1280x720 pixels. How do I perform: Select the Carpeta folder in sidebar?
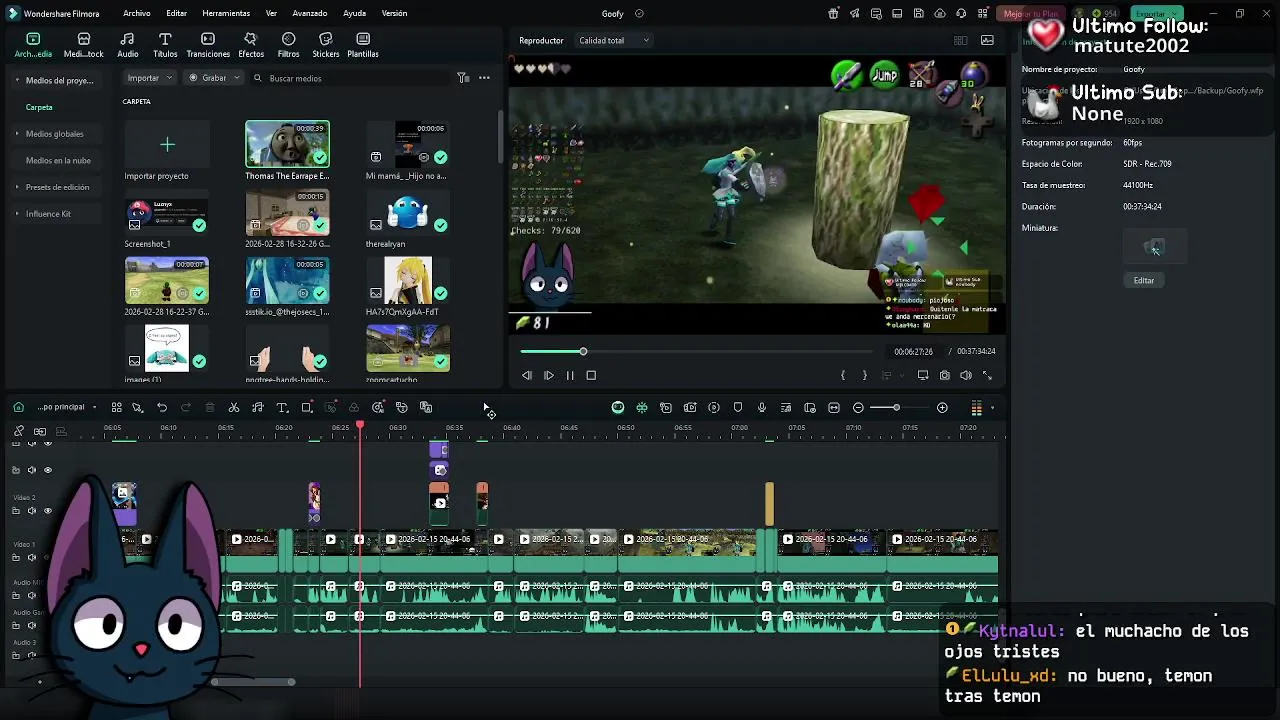(39, 107)
